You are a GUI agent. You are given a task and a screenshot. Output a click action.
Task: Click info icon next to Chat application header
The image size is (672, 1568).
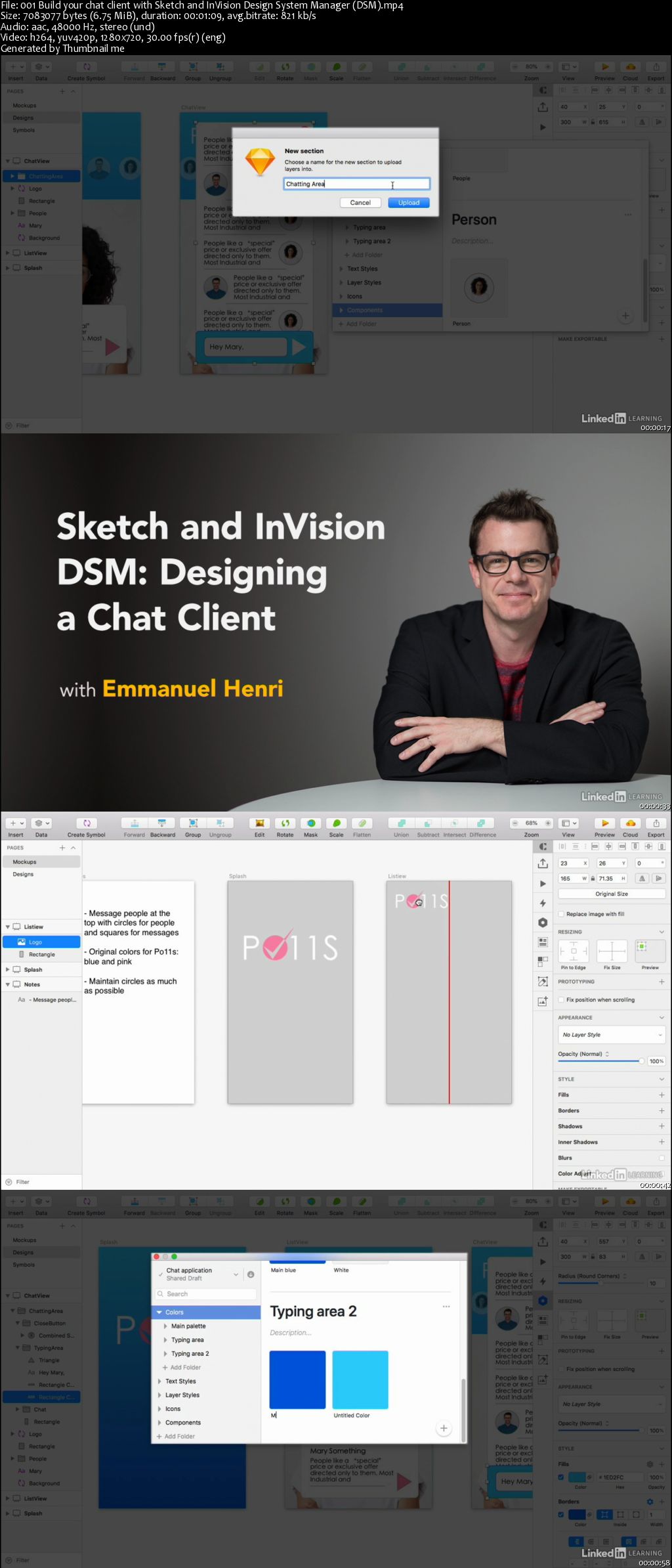[x=251, y=1274]
